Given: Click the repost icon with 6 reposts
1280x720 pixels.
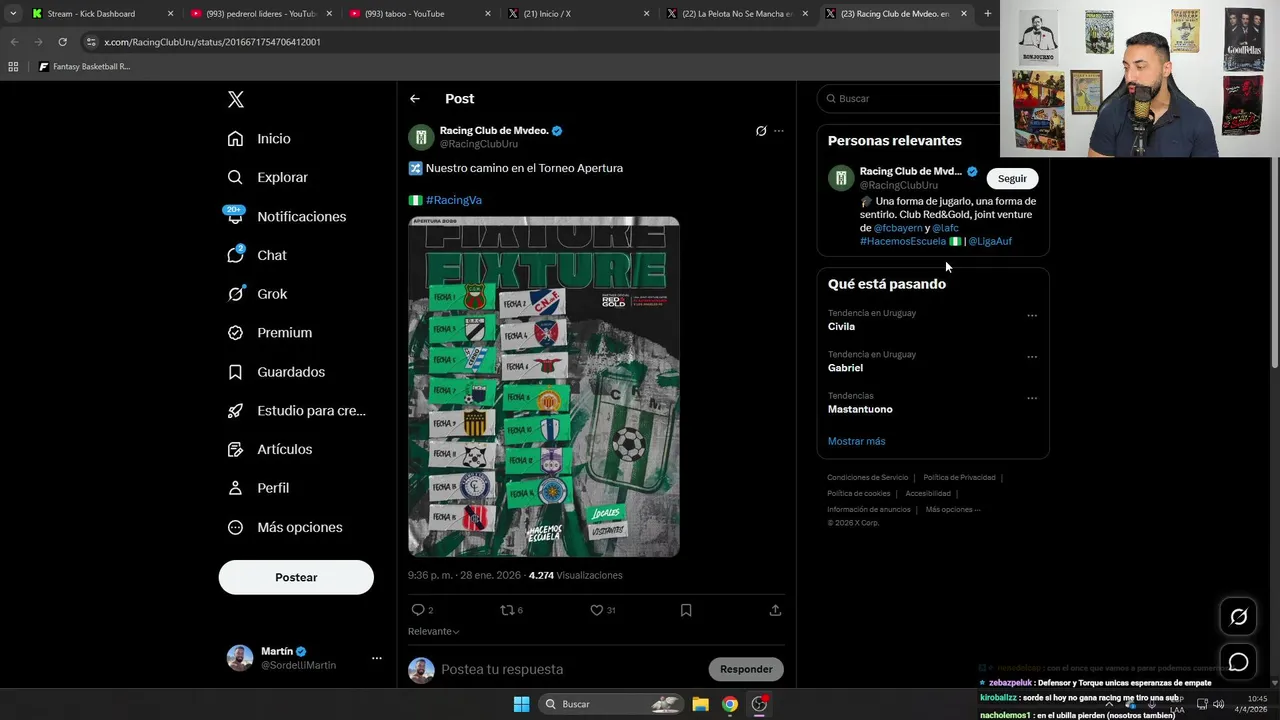Looking at the screenshot, I should (507, 610).
